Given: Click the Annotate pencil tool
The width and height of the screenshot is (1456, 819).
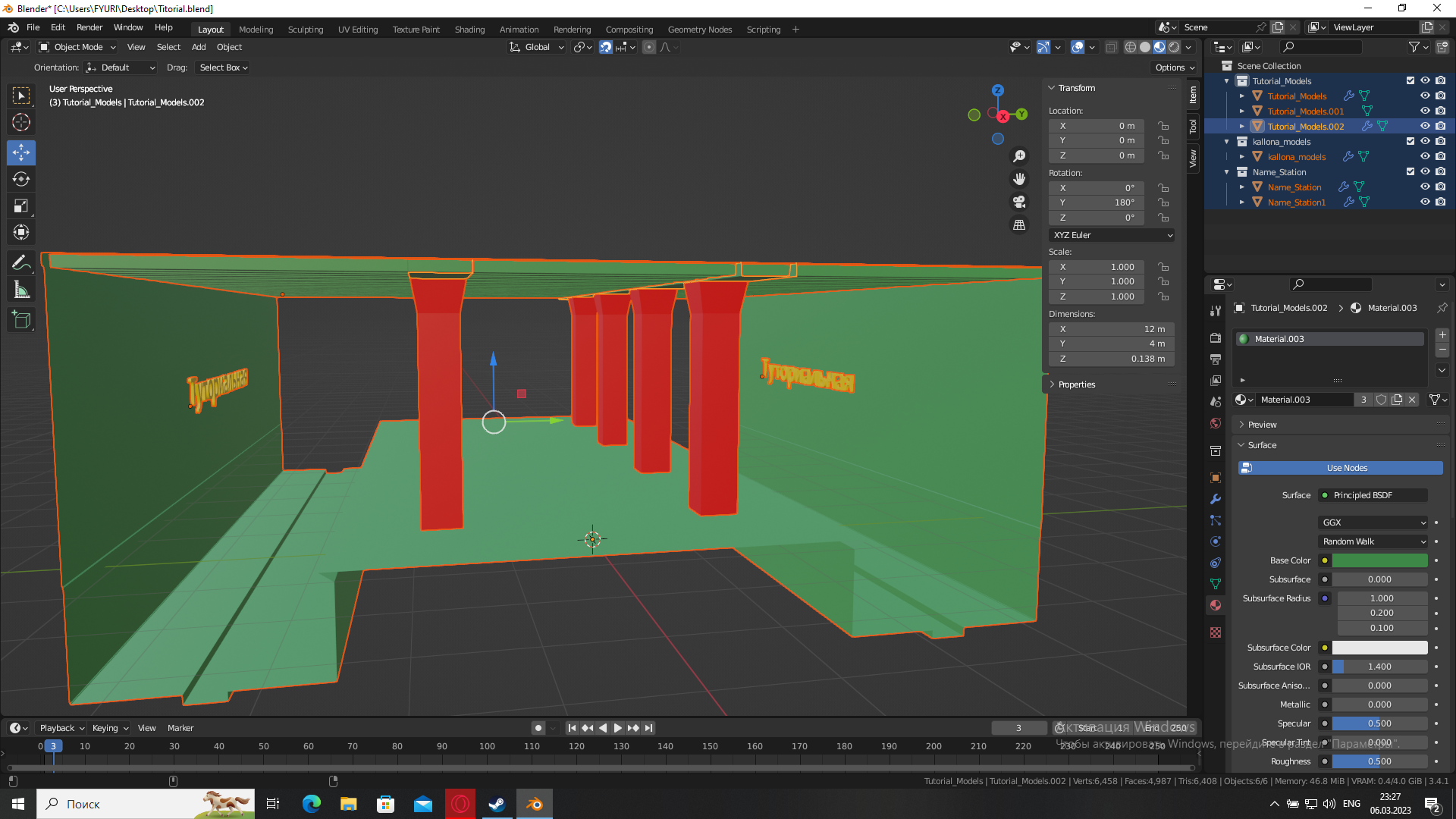Looking at the screenshot, I should click(21, 263).
